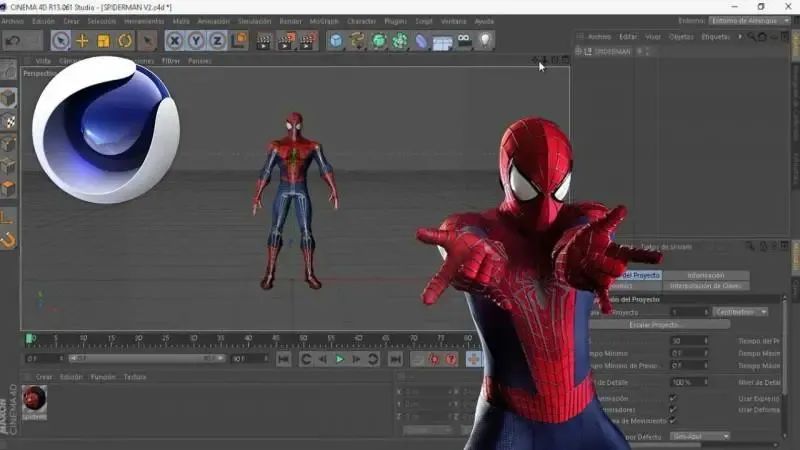Open the MoGraph menu

point(324,21)
